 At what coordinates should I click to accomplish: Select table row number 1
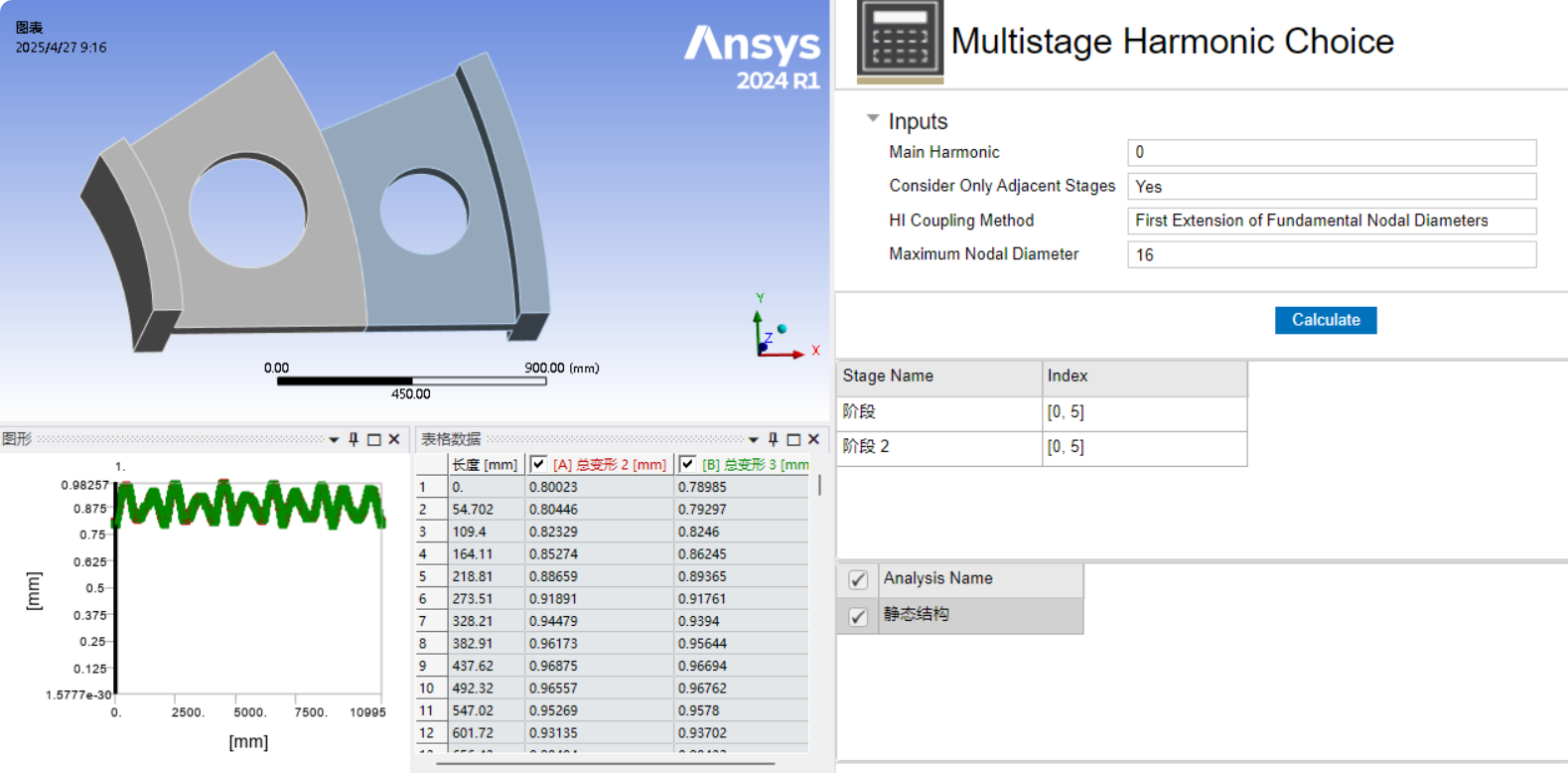[x=431, y=487]
